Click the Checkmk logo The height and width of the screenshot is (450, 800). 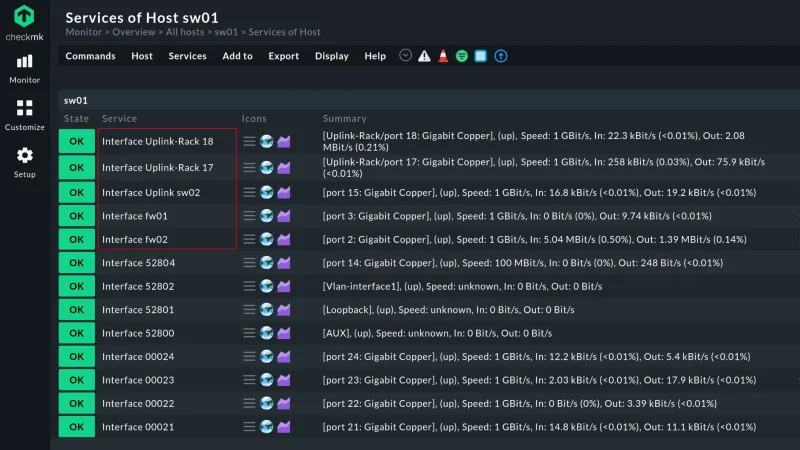coord(24,22)
